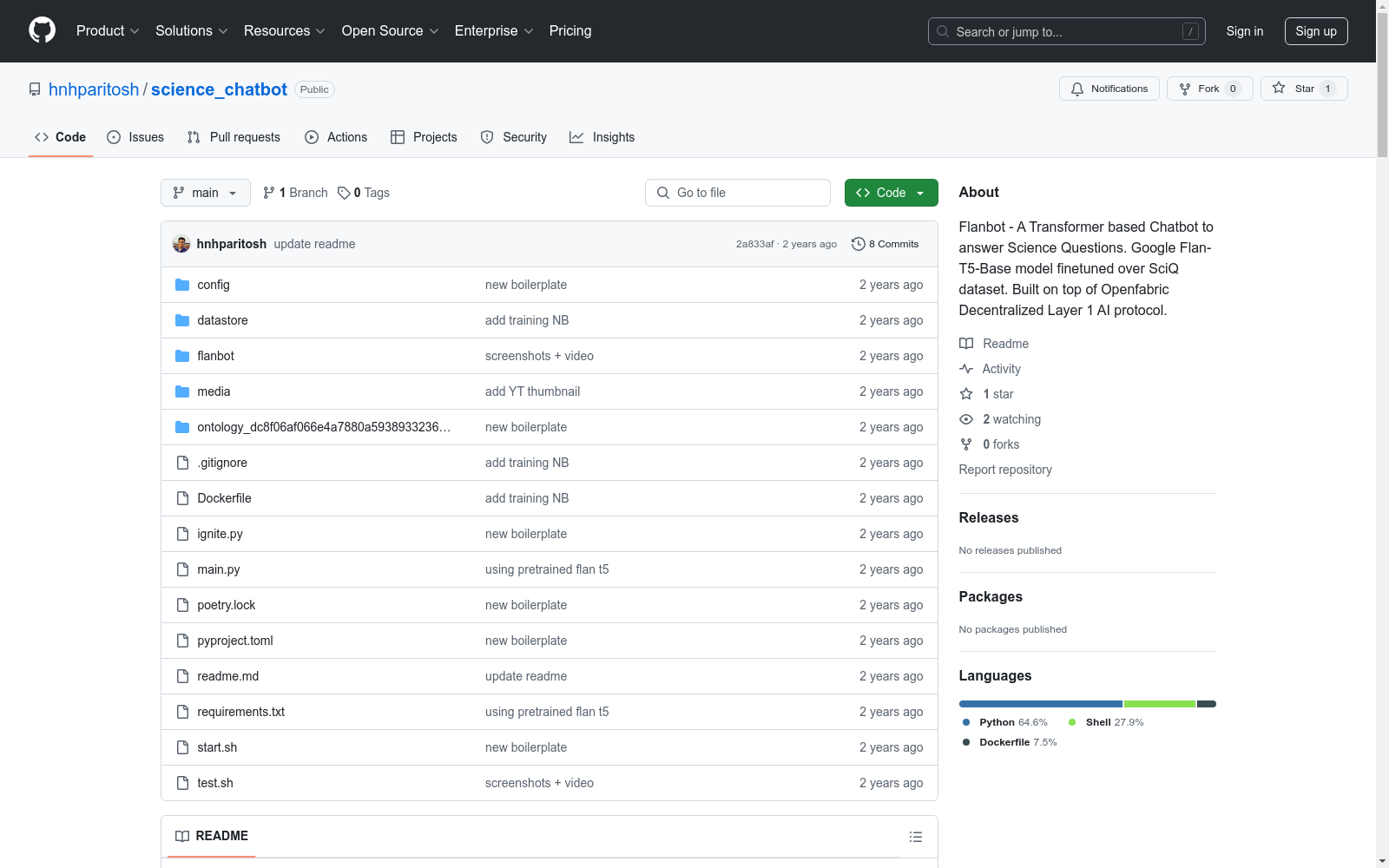1389x868 pixels.
Task: Click the .gitignore file icon
Action: click(182, 463)
